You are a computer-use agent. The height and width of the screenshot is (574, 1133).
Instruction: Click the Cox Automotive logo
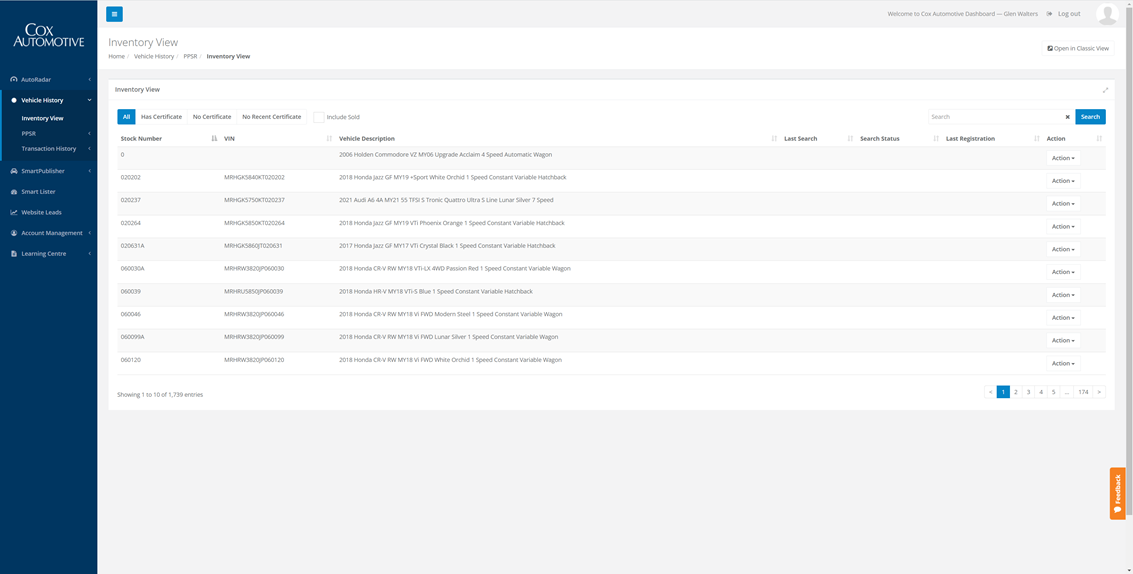tap(48, 35)
